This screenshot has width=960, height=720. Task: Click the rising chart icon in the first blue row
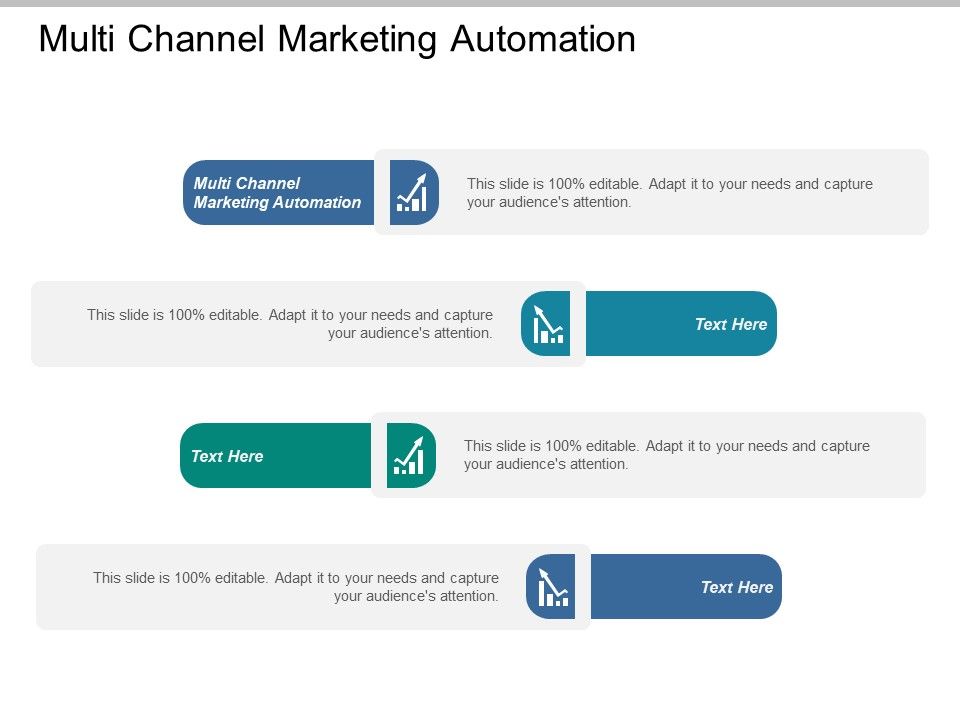(x=412, y=192)
